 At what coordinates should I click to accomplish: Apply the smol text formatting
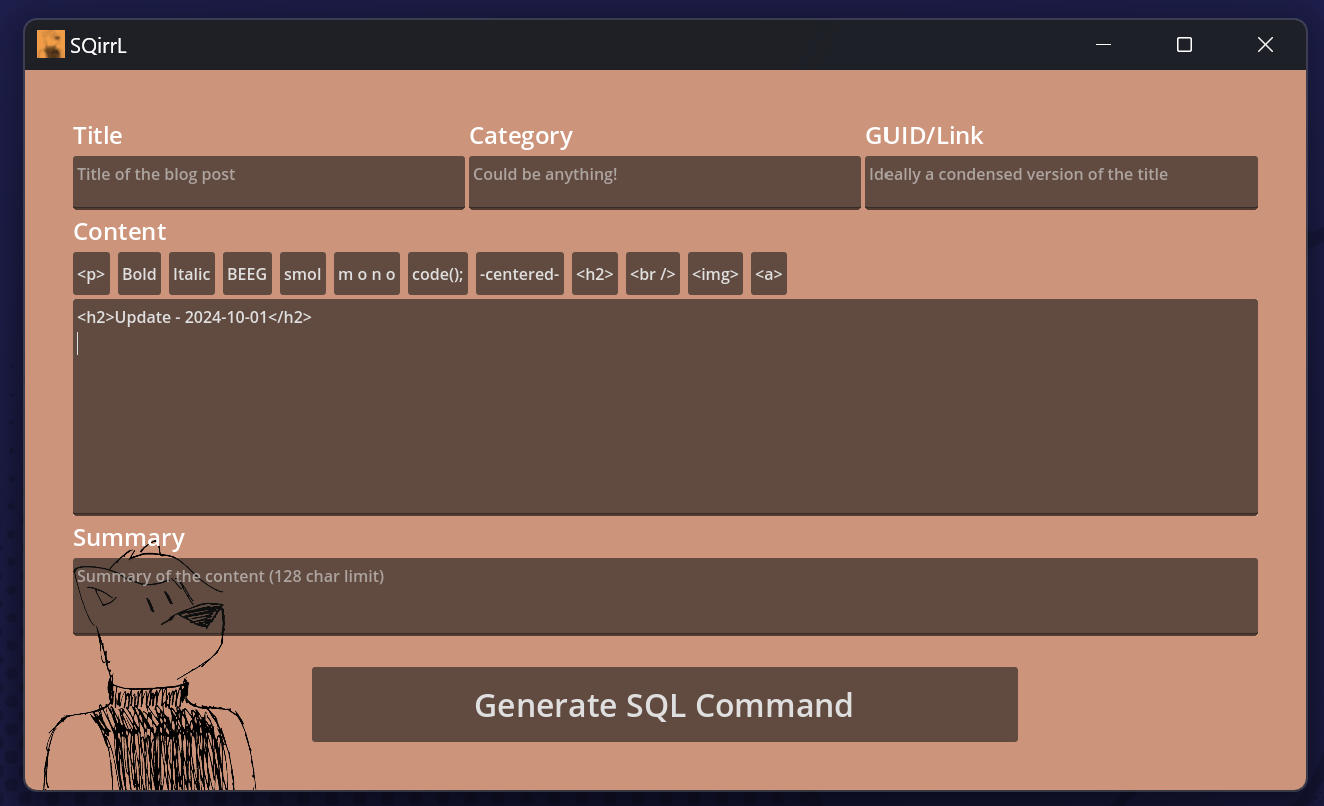pos(302,273)
